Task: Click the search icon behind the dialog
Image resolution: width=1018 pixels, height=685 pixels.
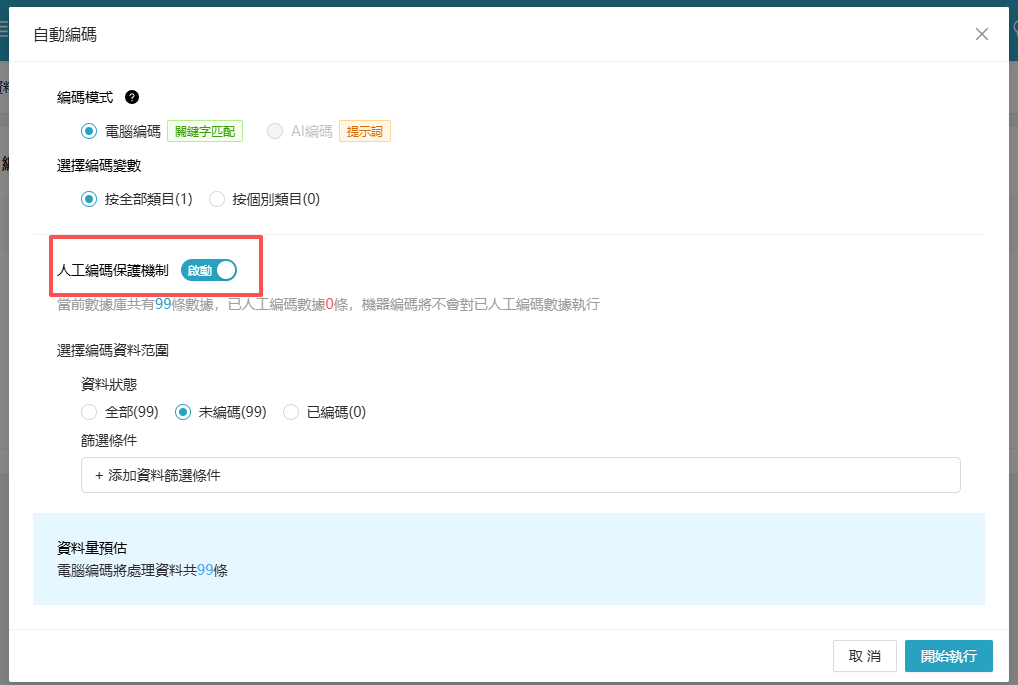Action: click(x=1013, y=30)
